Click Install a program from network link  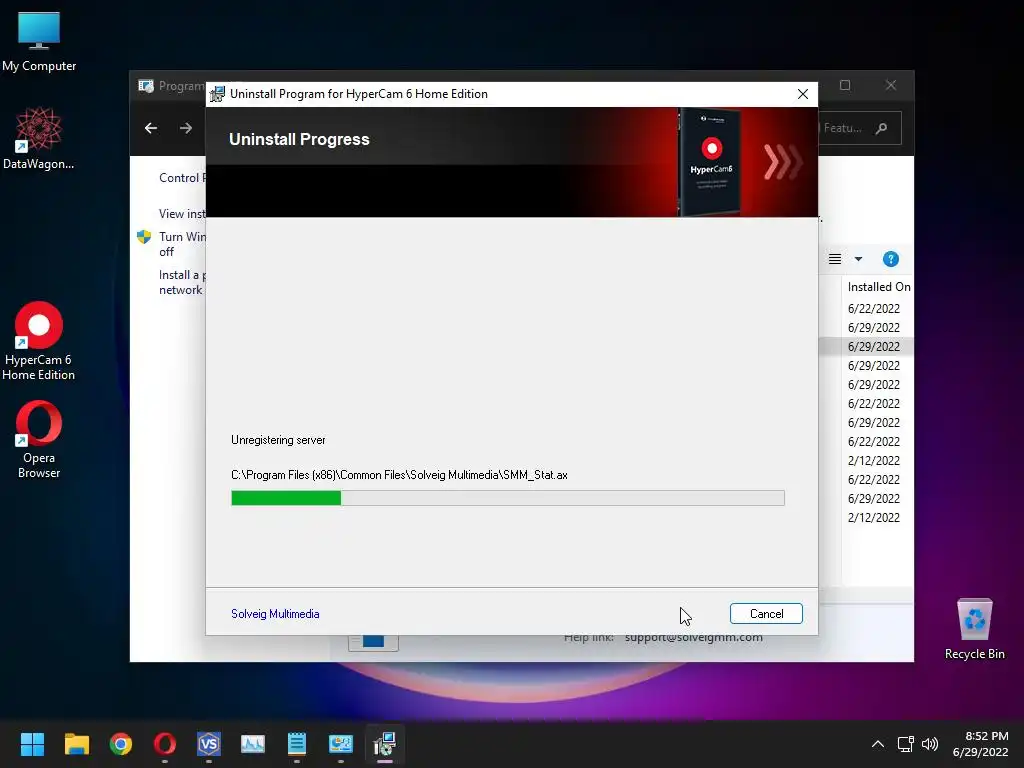(182, 283)
